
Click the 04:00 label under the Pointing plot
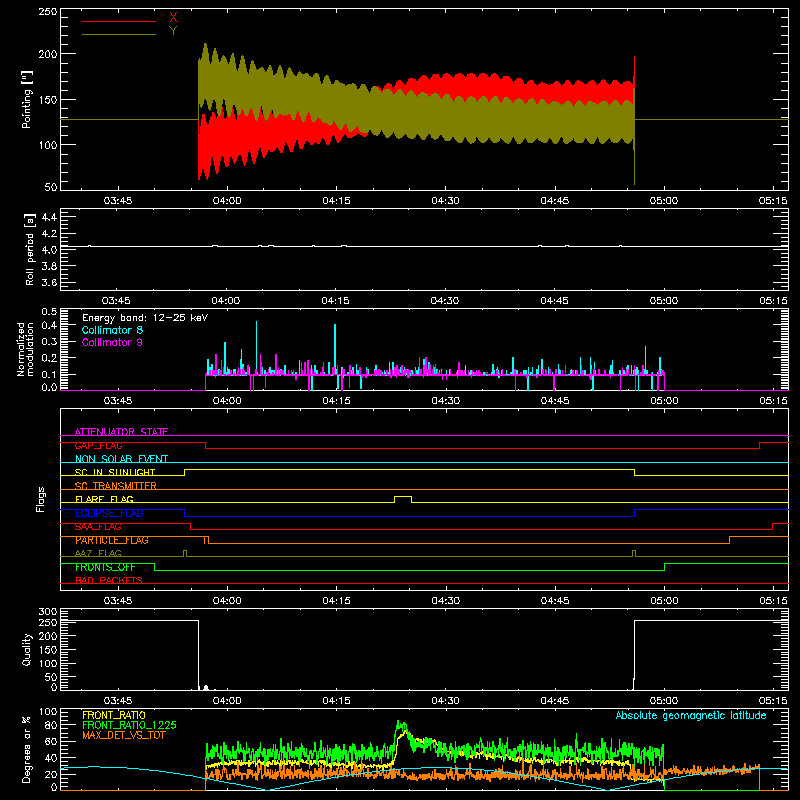click(227, 201)
